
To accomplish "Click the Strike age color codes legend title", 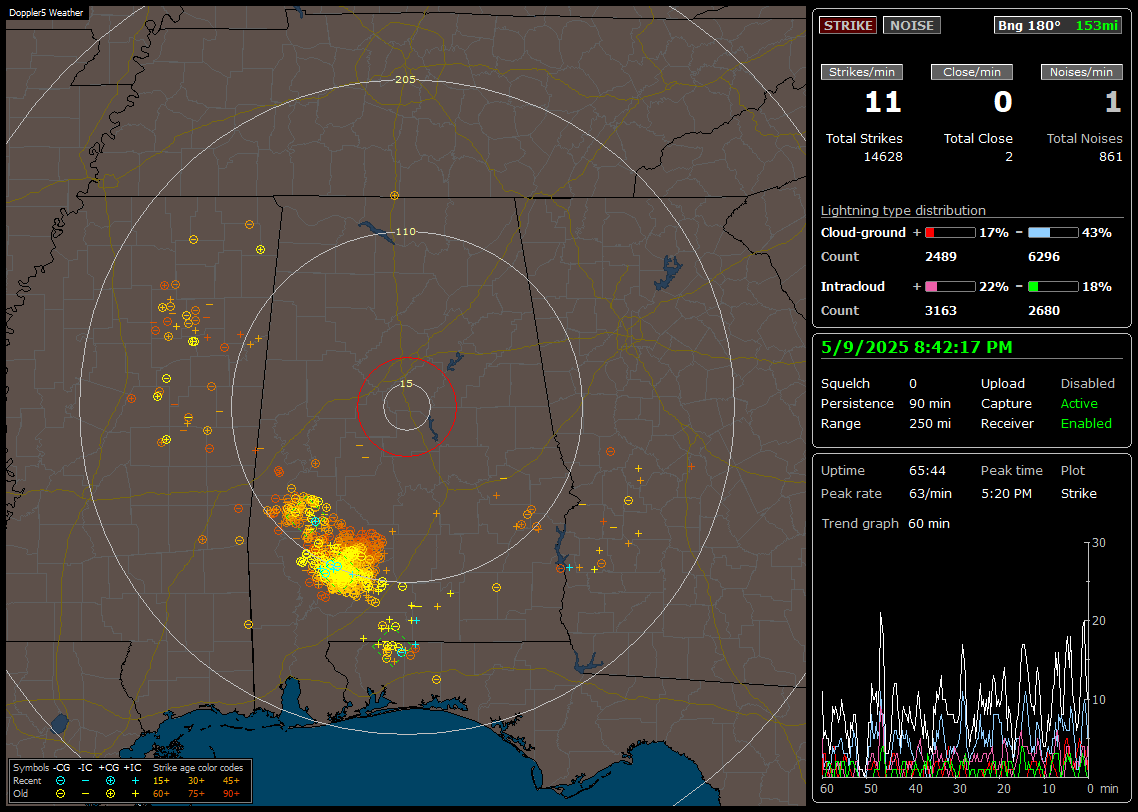I will pos(198,768).
